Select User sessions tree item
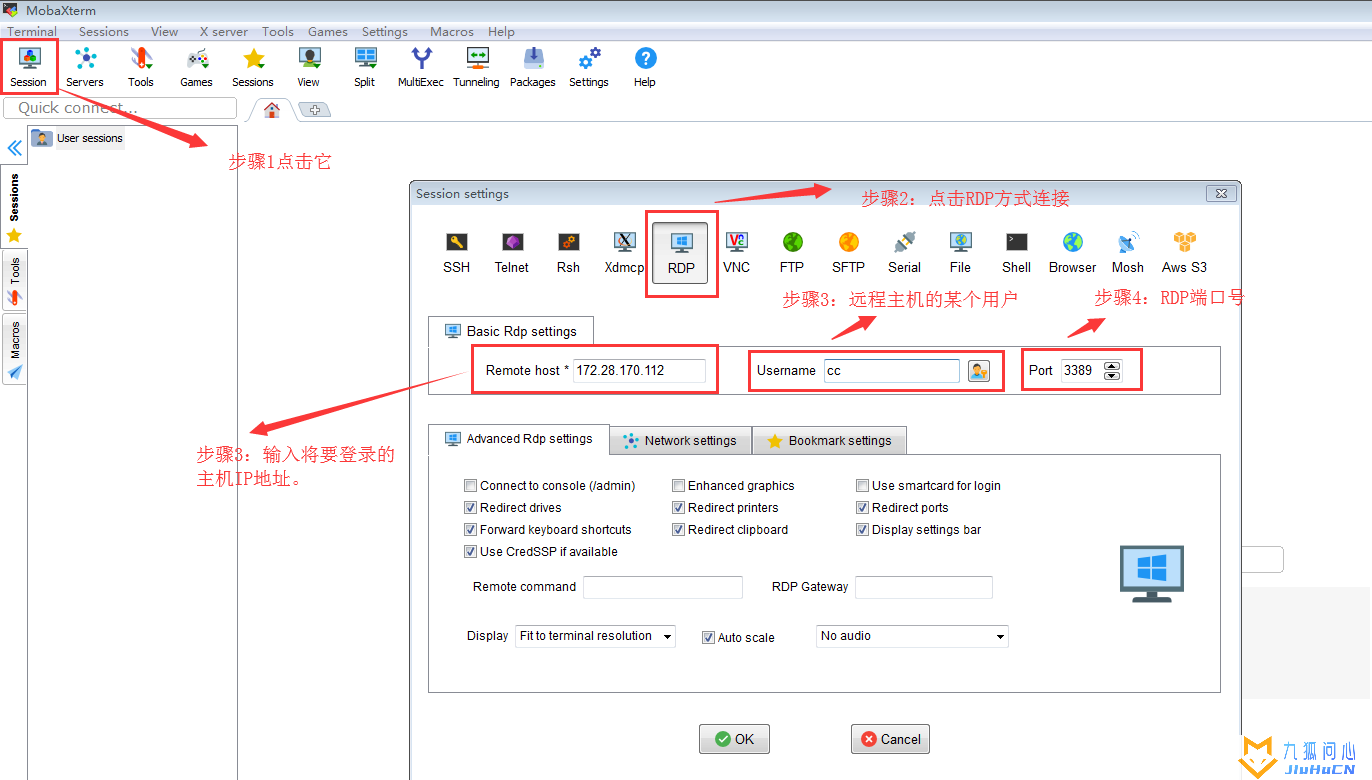 (x=78, y=138)
